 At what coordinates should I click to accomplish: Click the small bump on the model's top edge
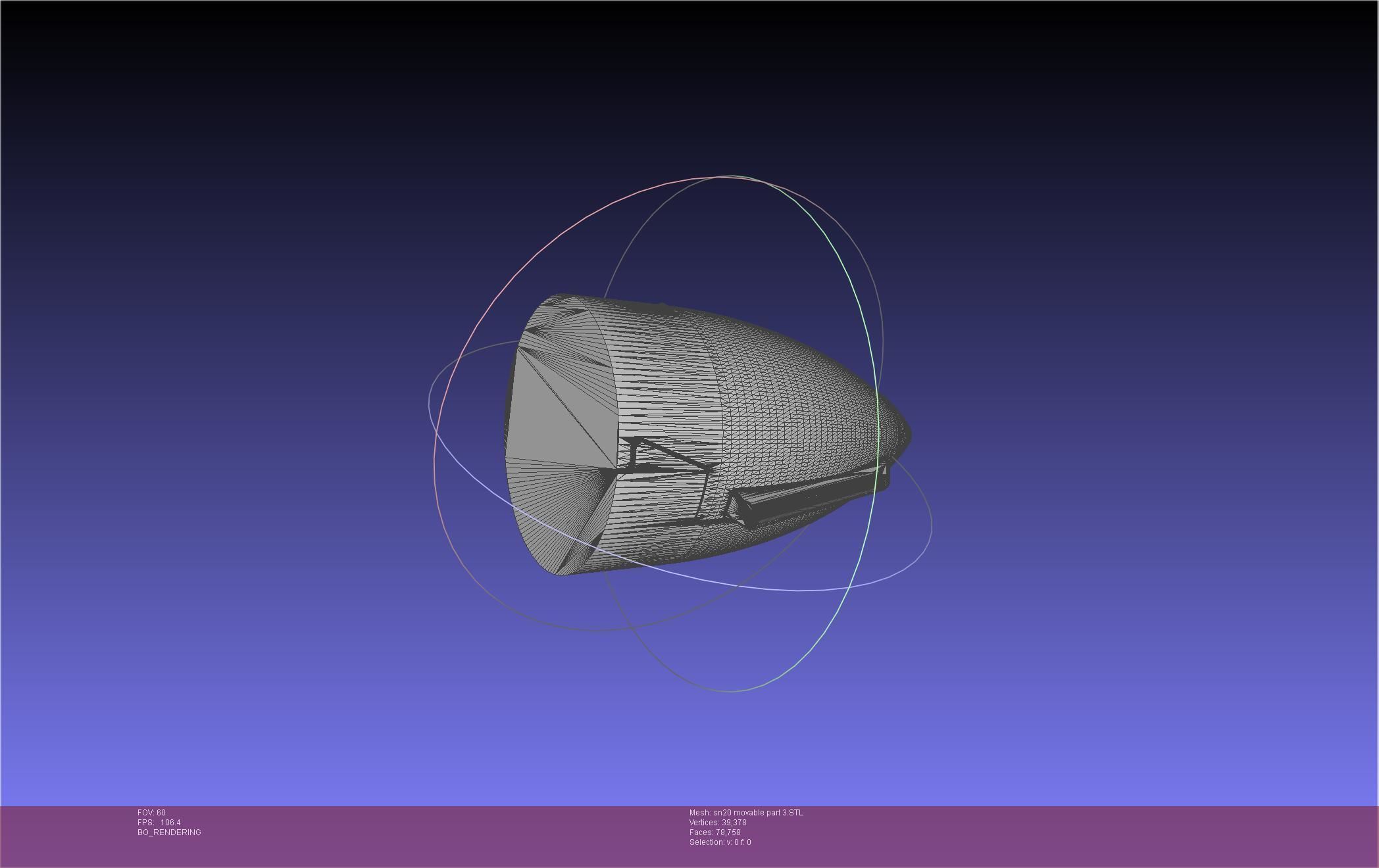[x=663, y=306]
